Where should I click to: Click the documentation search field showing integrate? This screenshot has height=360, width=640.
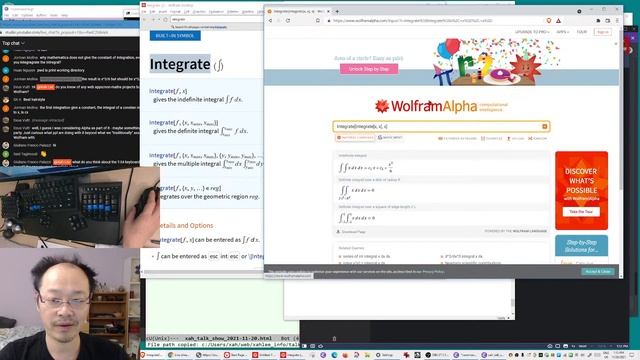[x=216, y=19]
